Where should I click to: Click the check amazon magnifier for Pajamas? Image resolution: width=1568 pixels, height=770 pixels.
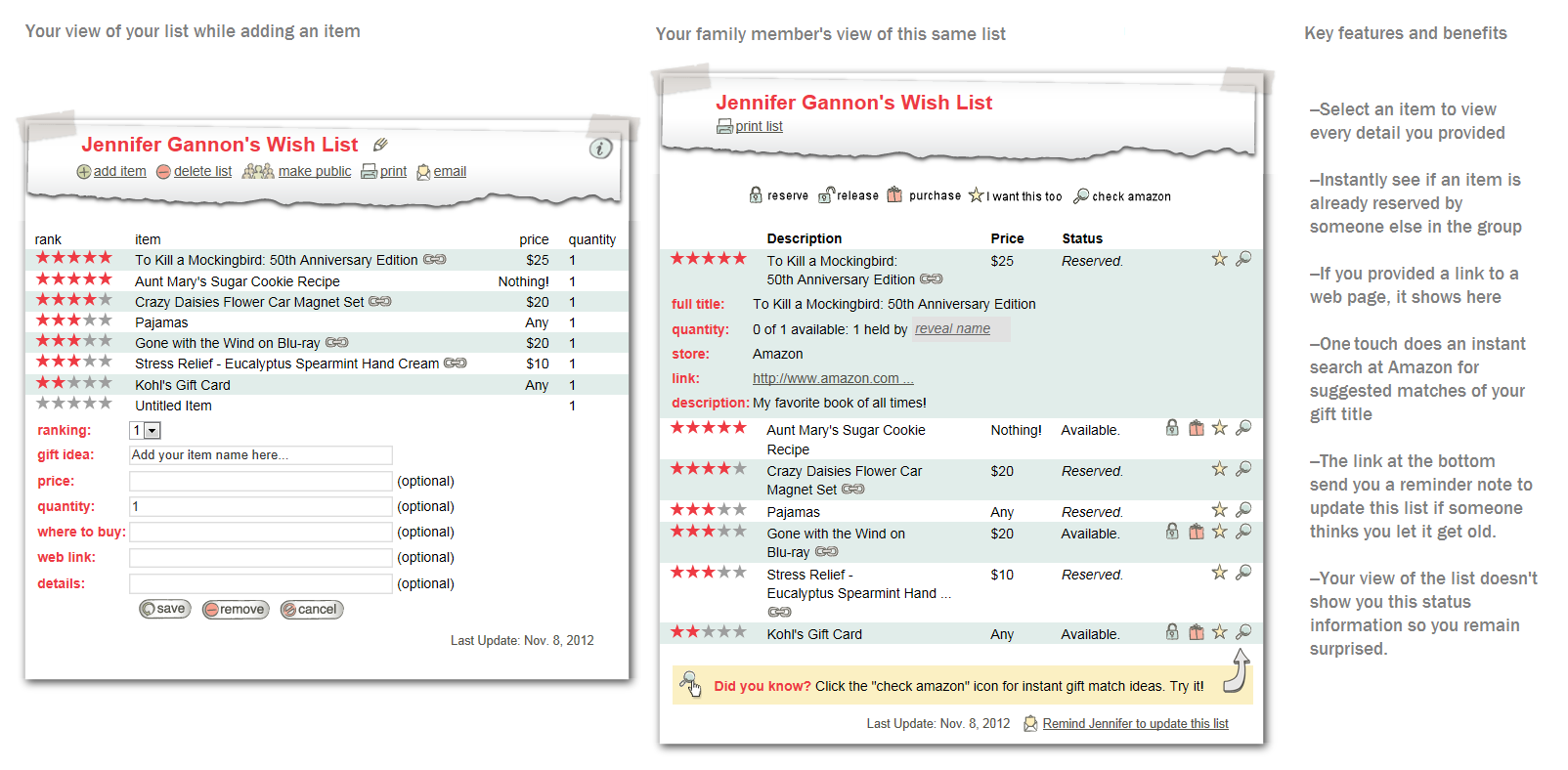coord(1243,510)
